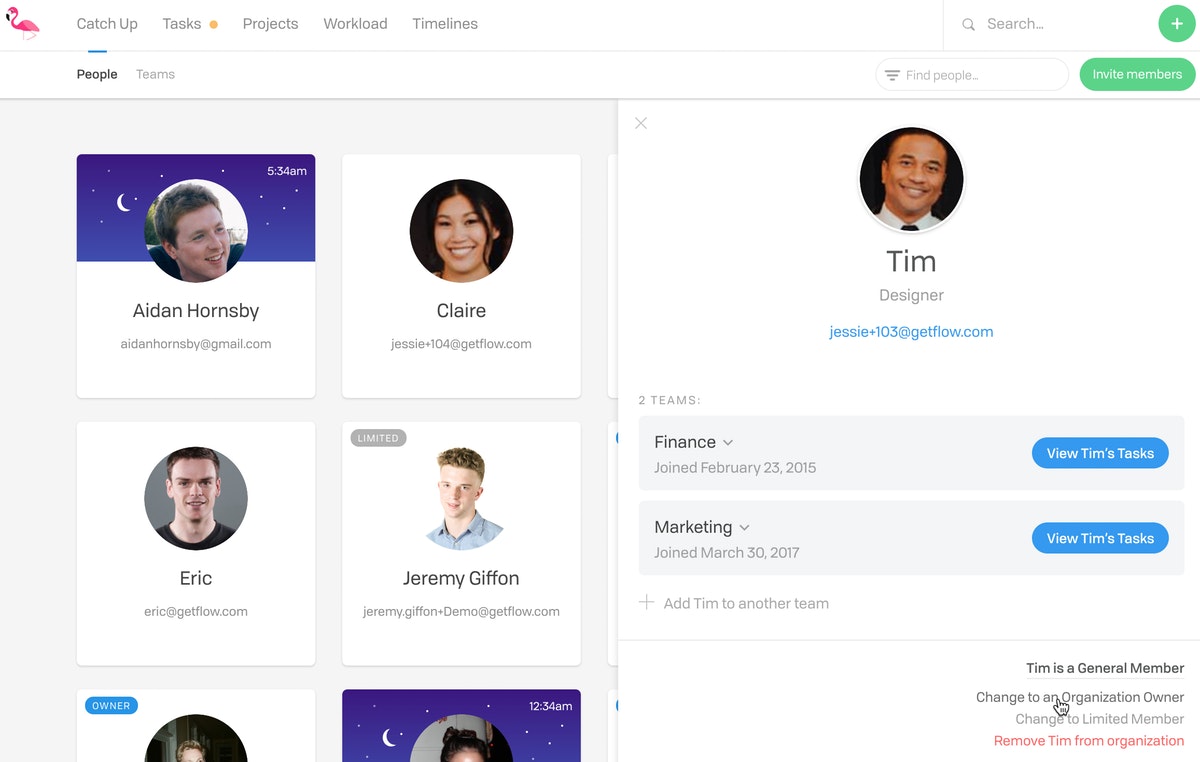
Task: Click Tim is a General Member text
Action: point(1105,668)
